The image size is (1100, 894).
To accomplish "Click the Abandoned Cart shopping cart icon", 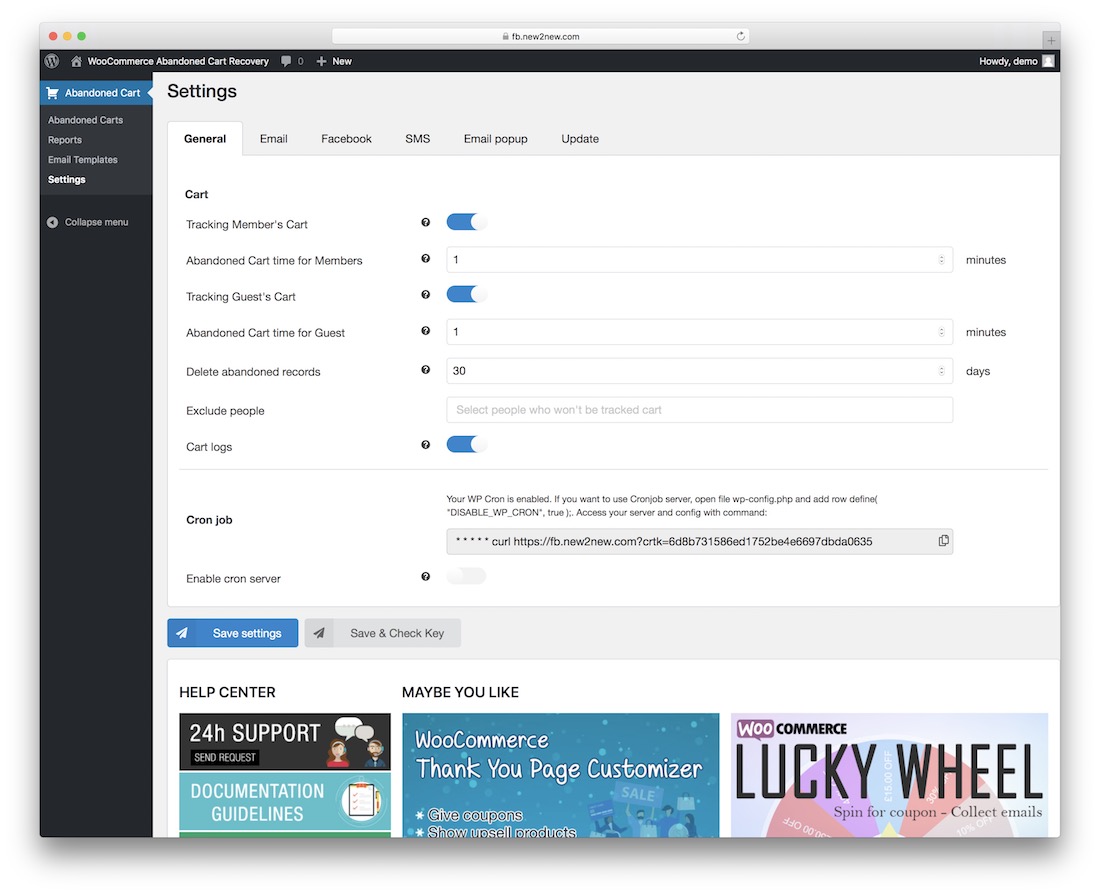I will click(53, 93).
